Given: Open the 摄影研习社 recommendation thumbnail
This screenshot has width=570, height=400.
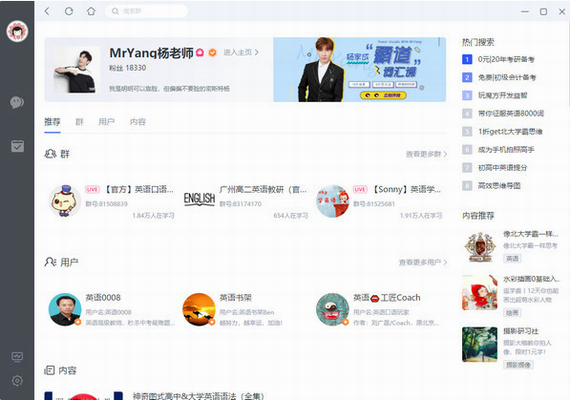Looking at the screenshot, I should coord(480,344).
